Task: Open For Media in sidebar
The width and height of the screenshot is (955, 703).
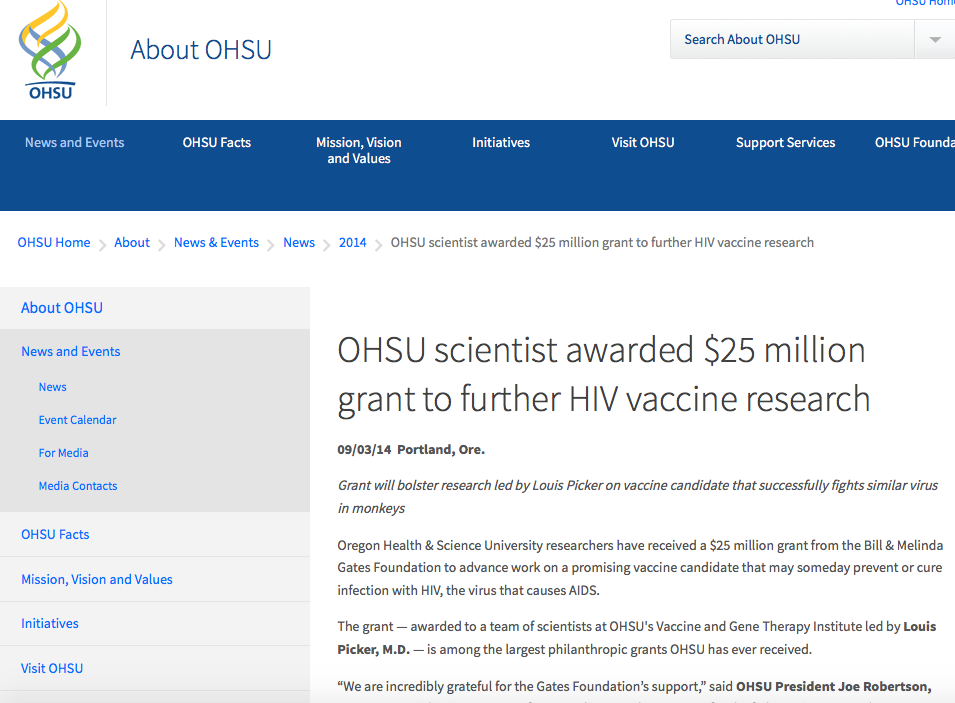Action: pyautogui.click(x=63, y=453)
